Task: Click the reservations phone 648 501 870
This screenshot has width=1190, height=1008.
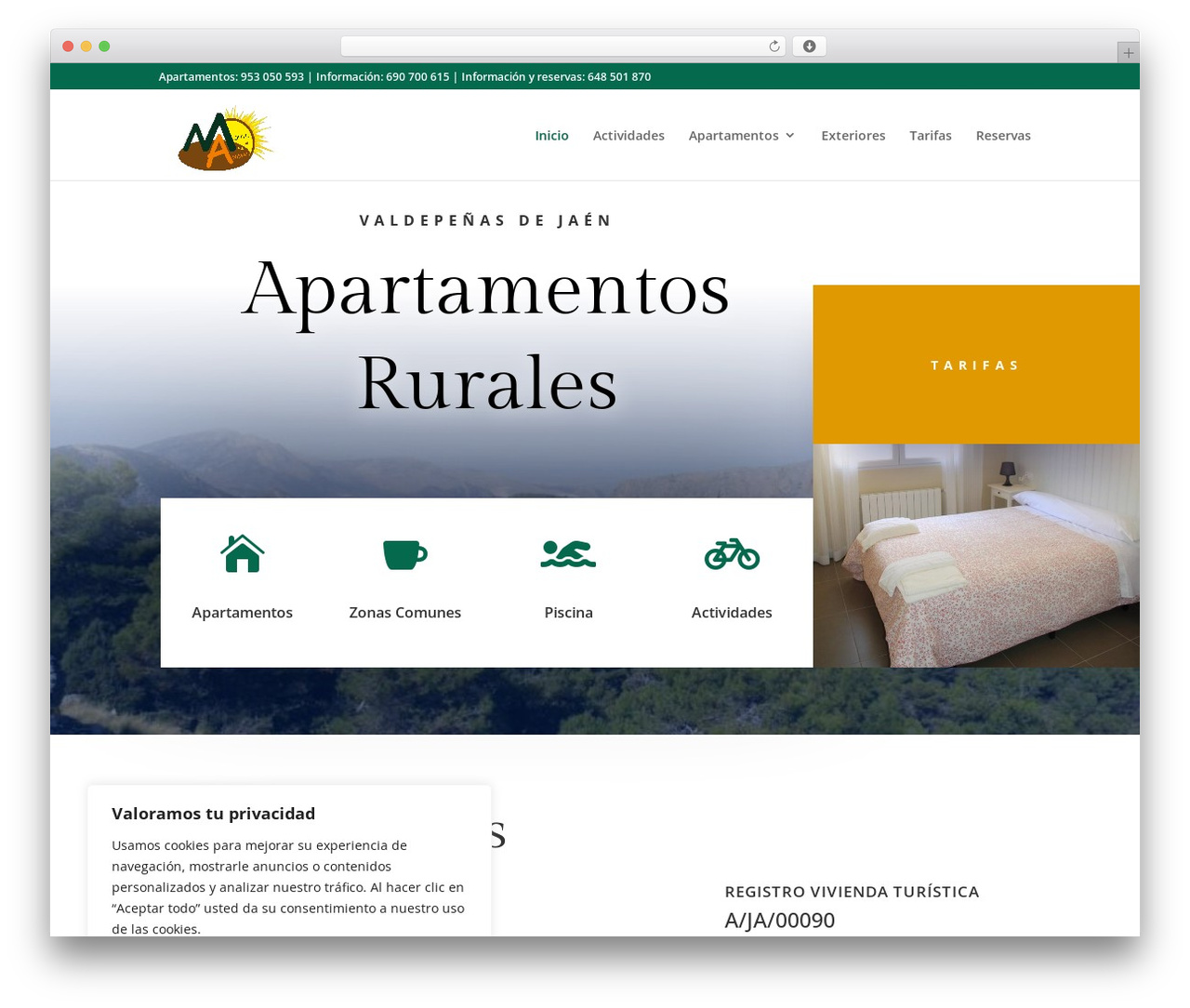Action: [619, 77]
